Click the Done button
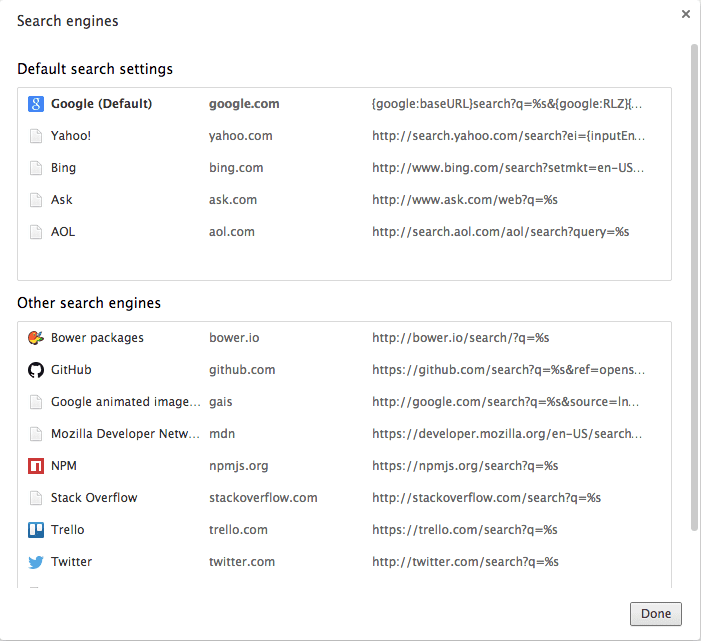The width and height of the screenshot is (701, 641). point(655,614)
